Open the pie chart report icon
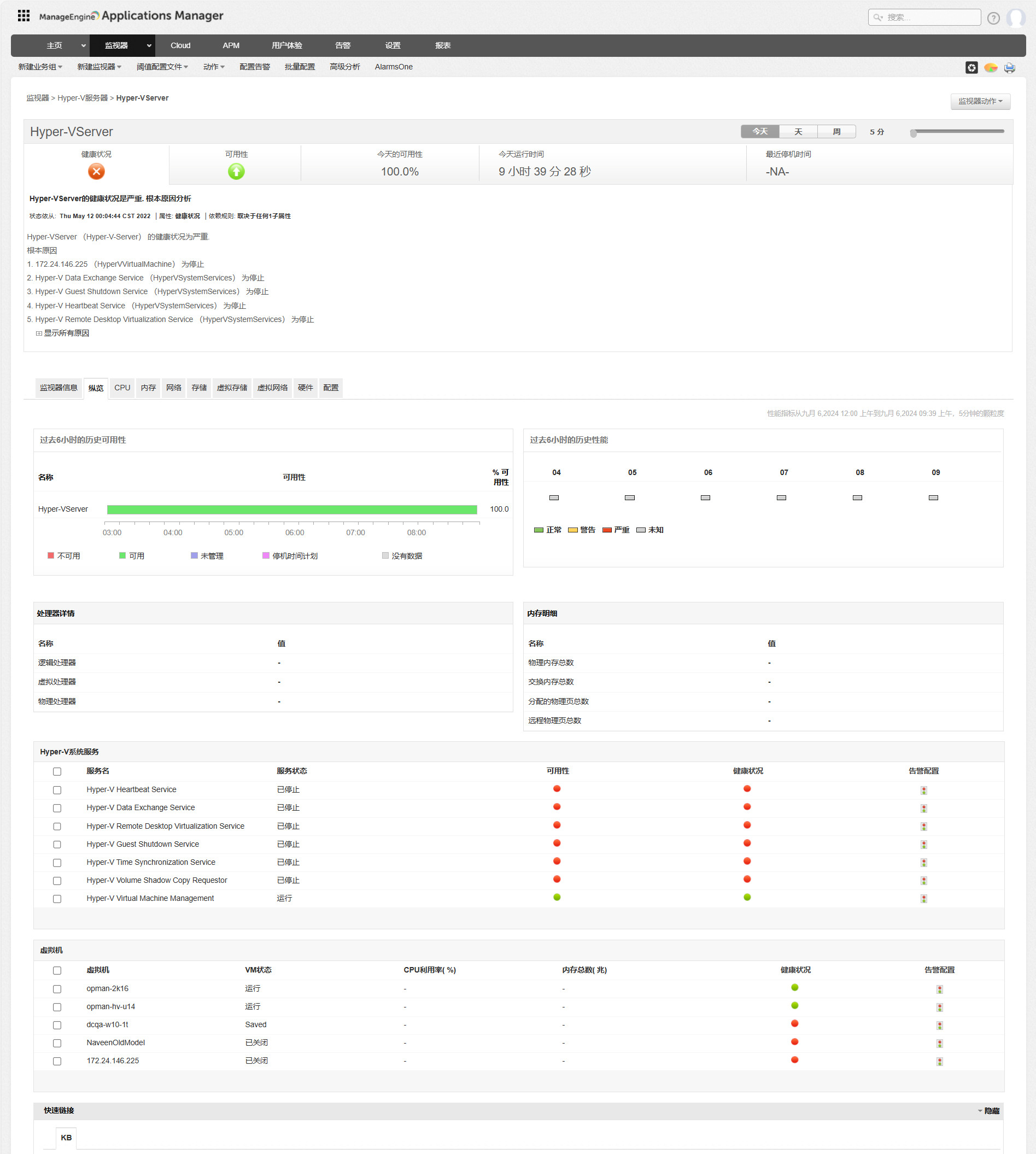 point(991,68)
